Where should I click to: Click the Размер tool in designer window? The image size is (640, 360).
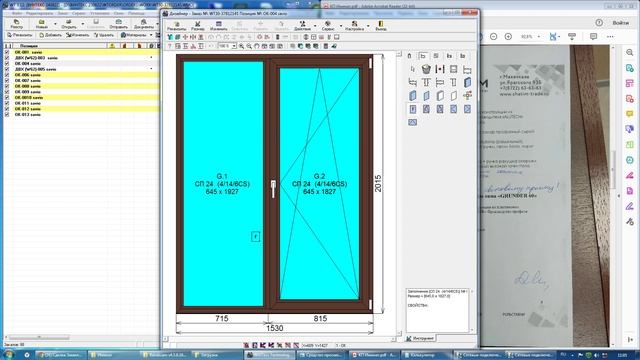click(198, 26)
